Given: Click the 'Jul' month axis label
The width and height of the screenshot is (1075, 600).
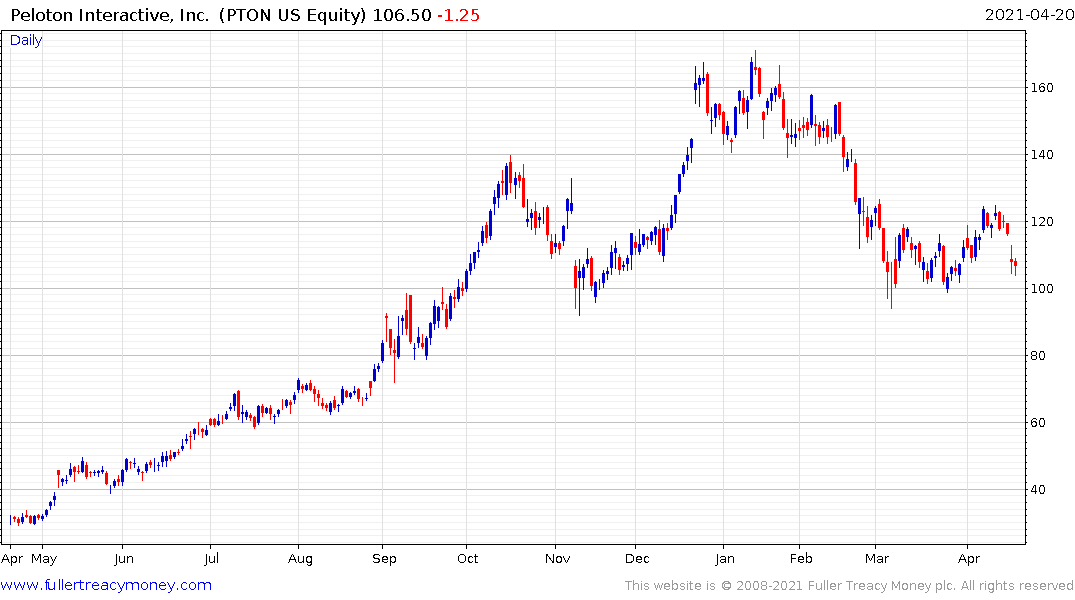Looking at the screenshot, I should [x=211, y=559].
